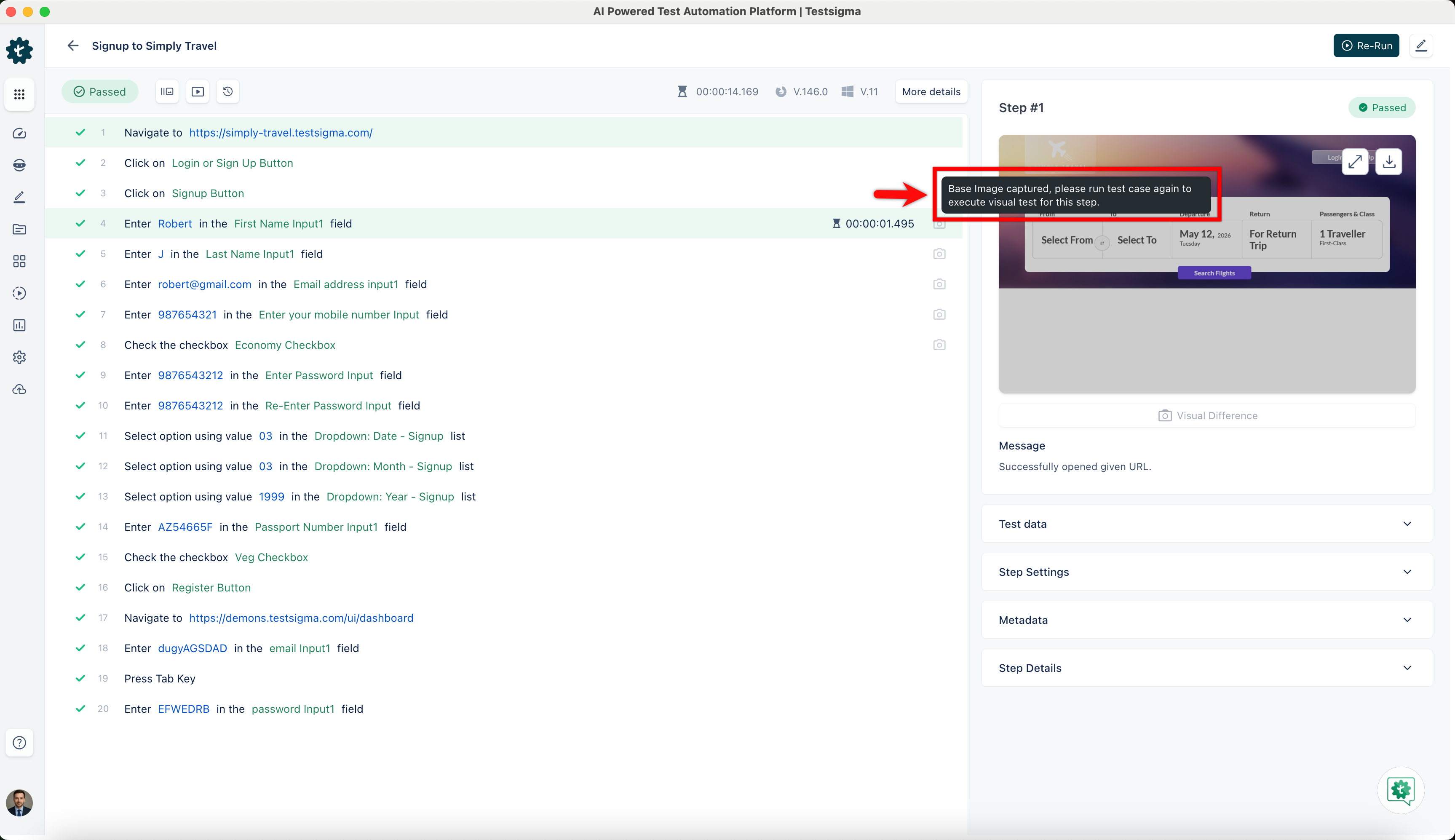Open the demons.testsigma.com dashboard link
1455x840 pixels.
301,618
